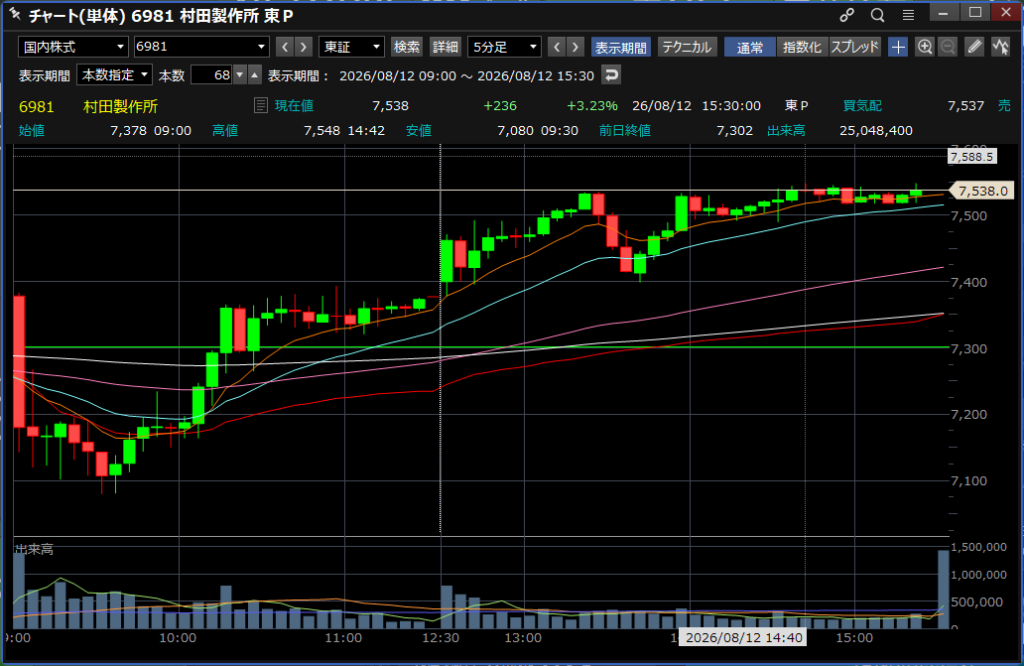Click the reset display period return icon
1024x666 pixels.
611,75
